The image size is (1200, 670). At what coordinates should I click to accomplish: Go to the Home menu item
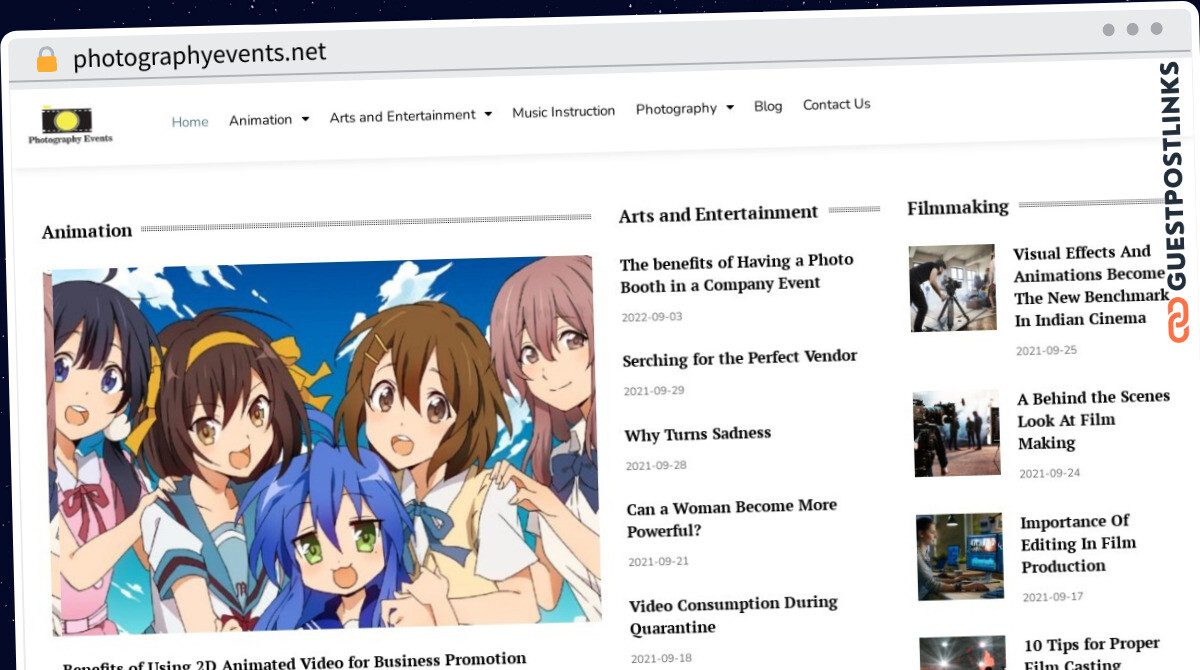pos(190,122)
